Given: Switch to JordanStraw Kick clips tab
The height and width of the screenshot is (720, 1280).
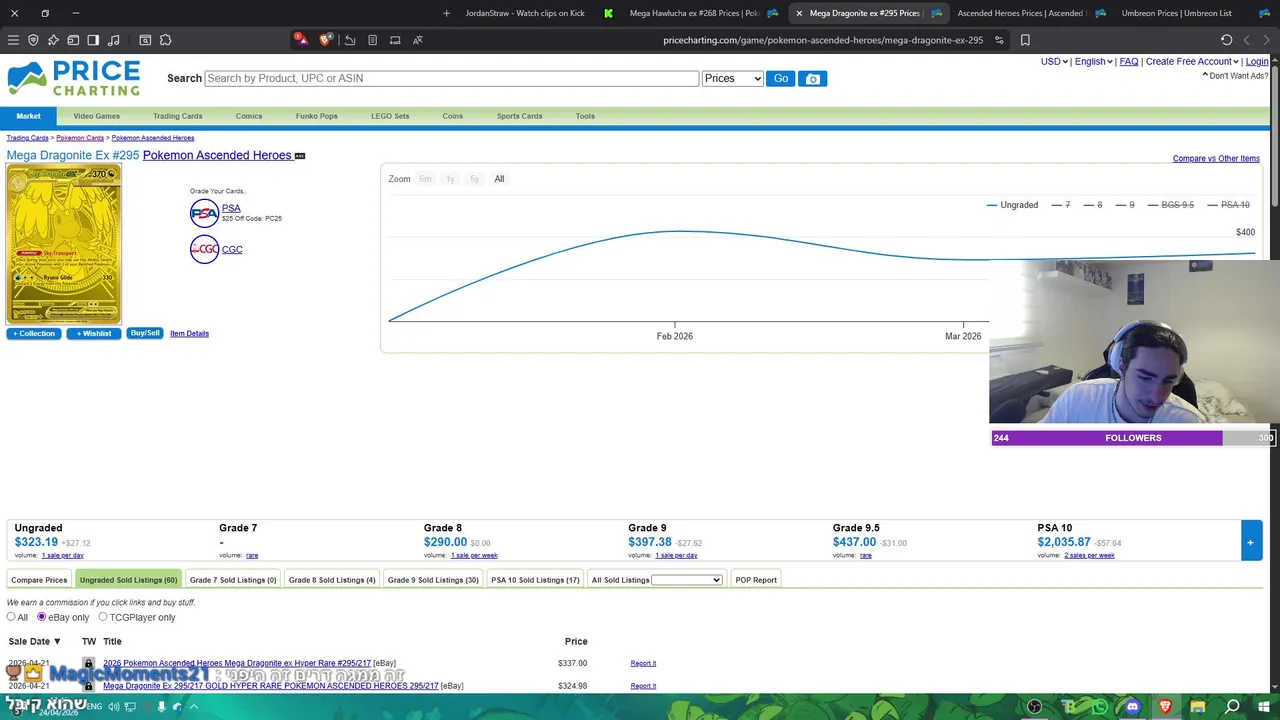Looking at the screenshot, I should (x=525, y=13).
